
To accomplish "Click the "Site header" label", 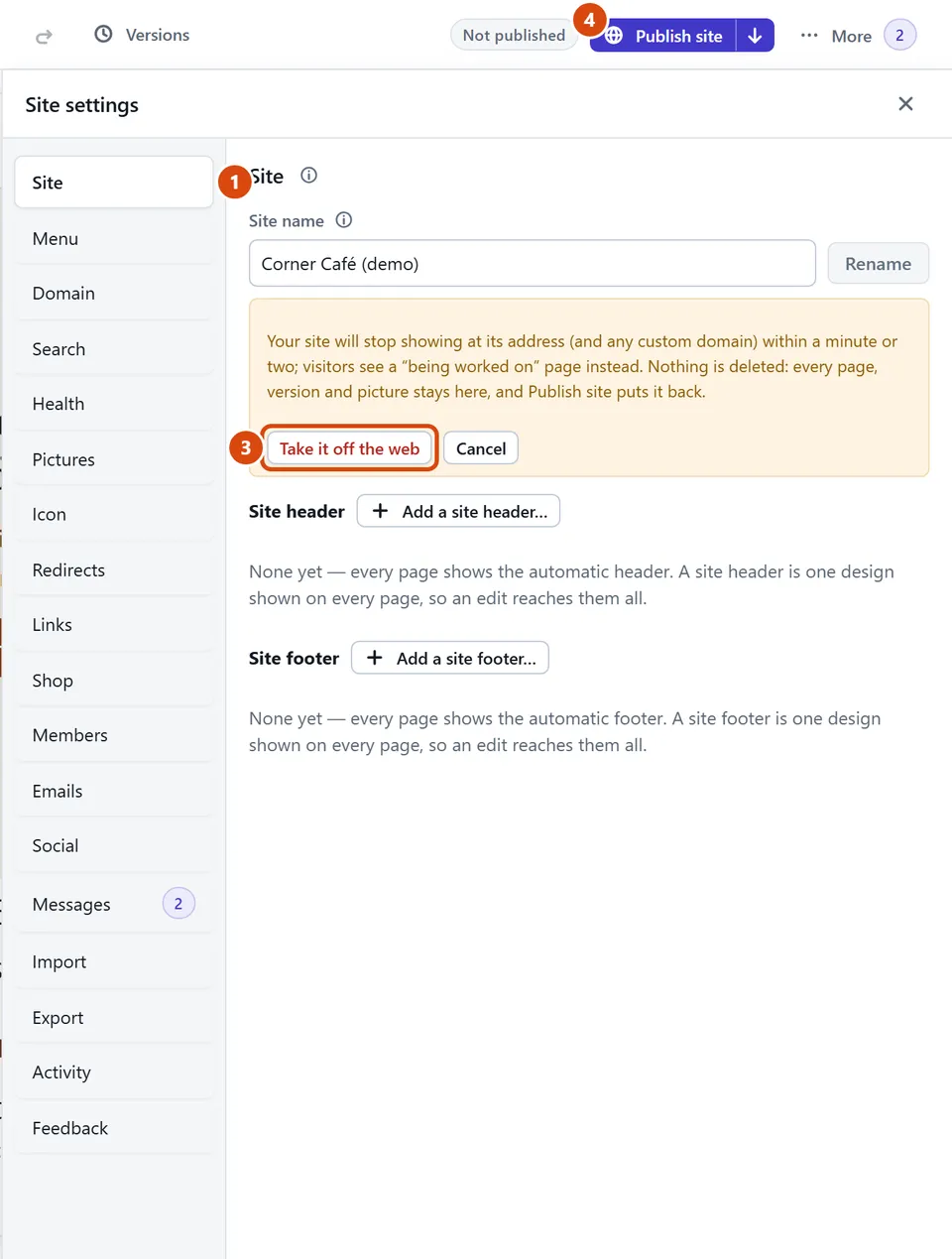I will click(x=297, y=511).
